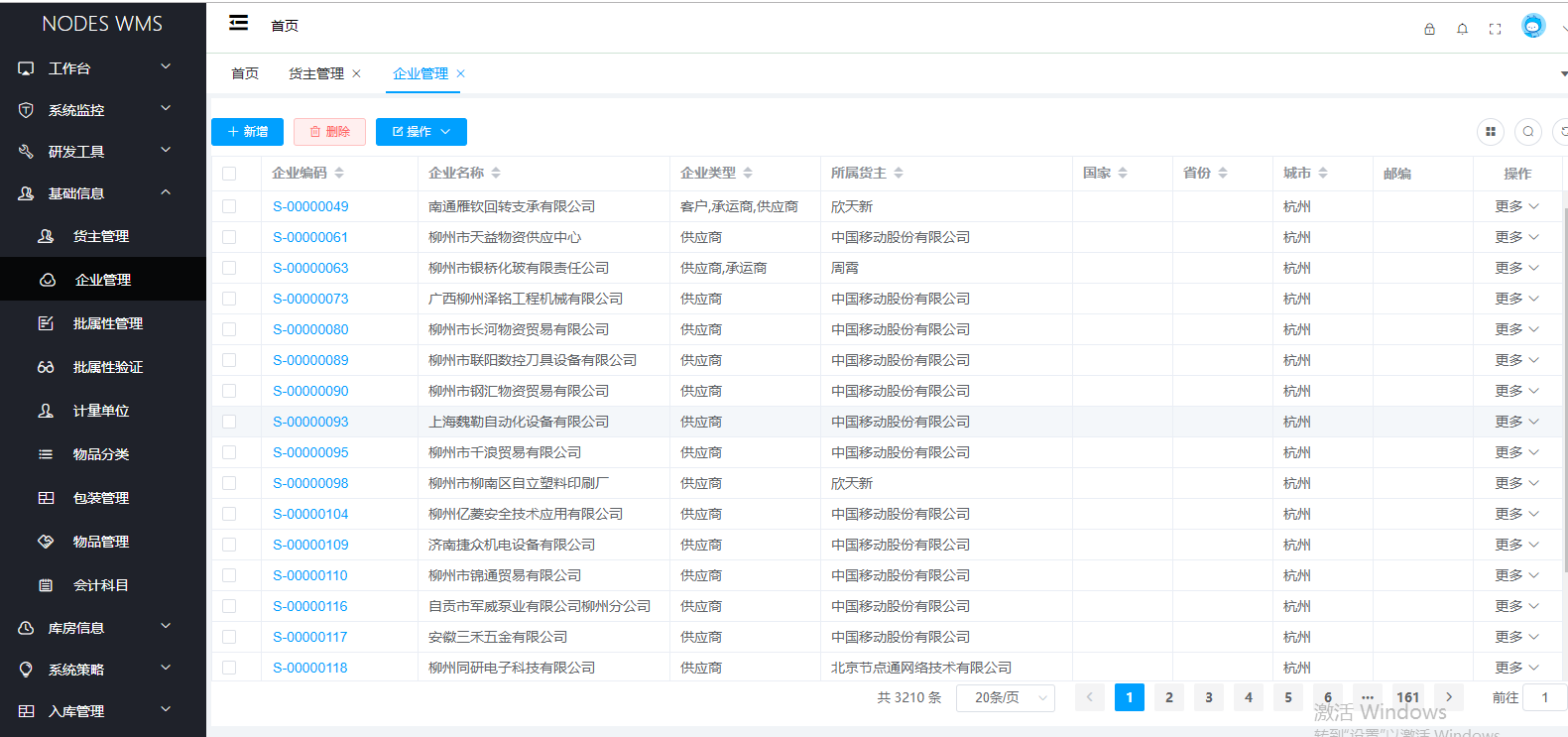Close the 企业管理 tab

(x=460, y=73)
